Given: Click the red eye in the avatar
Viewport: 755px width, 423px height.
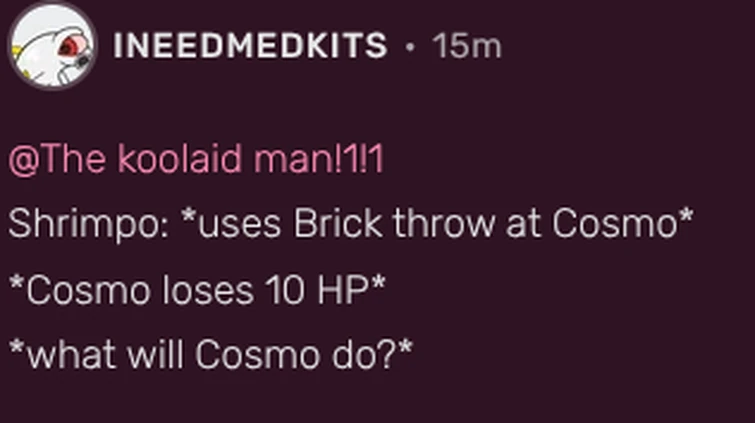Looking at the screenshot, I should pyautogui.click(x=68, y=47).
